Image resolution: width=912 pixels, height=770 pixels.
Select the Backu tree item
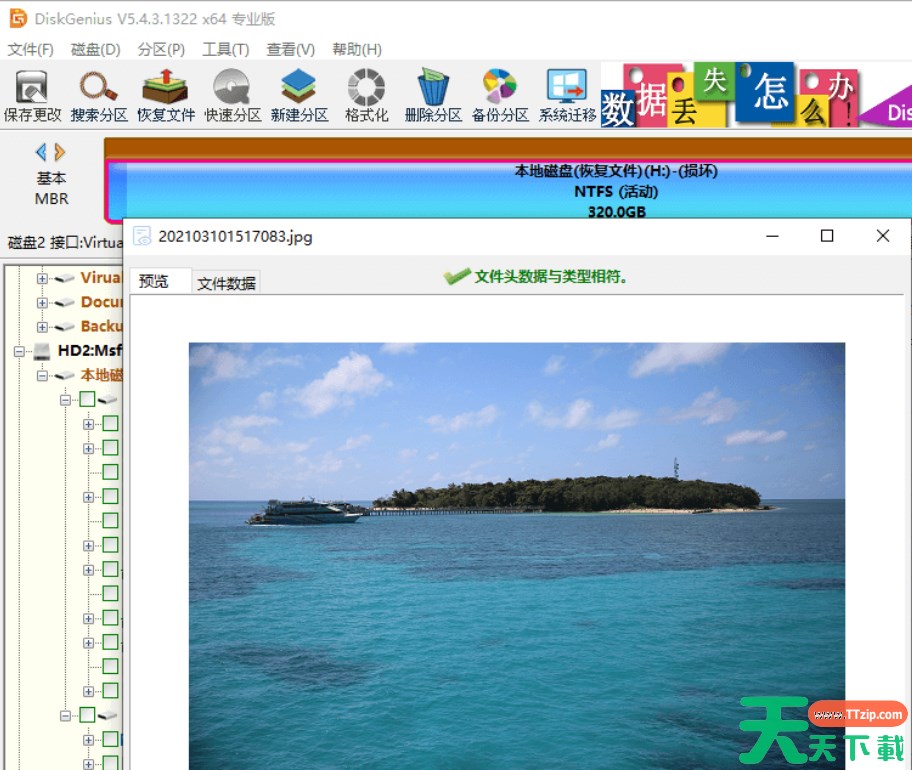[x=101, y=326]
